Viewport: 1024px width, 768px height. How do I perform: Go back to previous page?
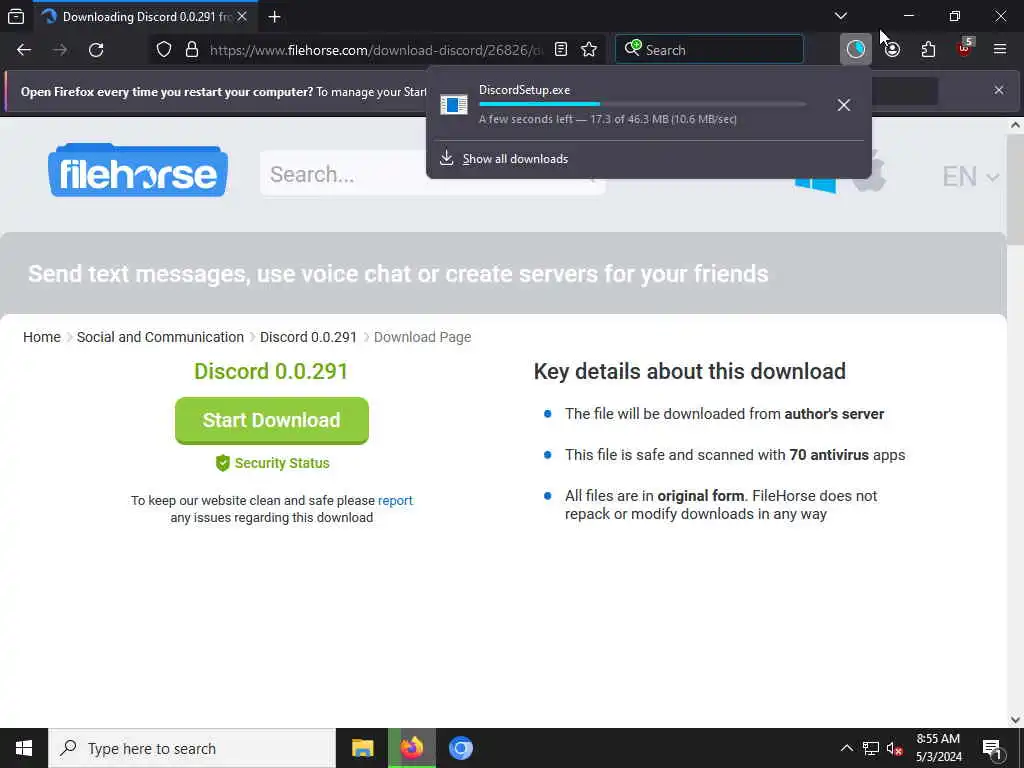click(24, 50)
